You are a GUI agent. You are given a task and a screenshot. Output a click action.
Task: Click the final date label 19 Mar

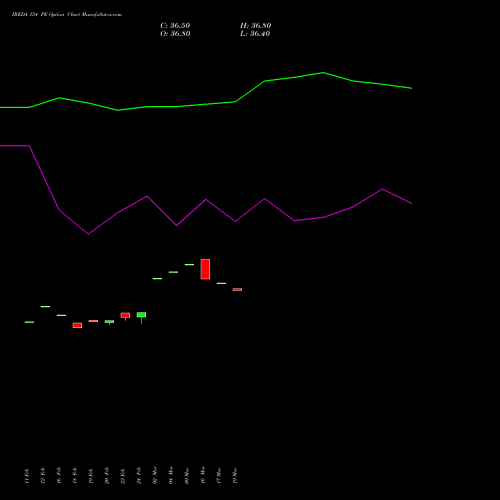[235, 475]
